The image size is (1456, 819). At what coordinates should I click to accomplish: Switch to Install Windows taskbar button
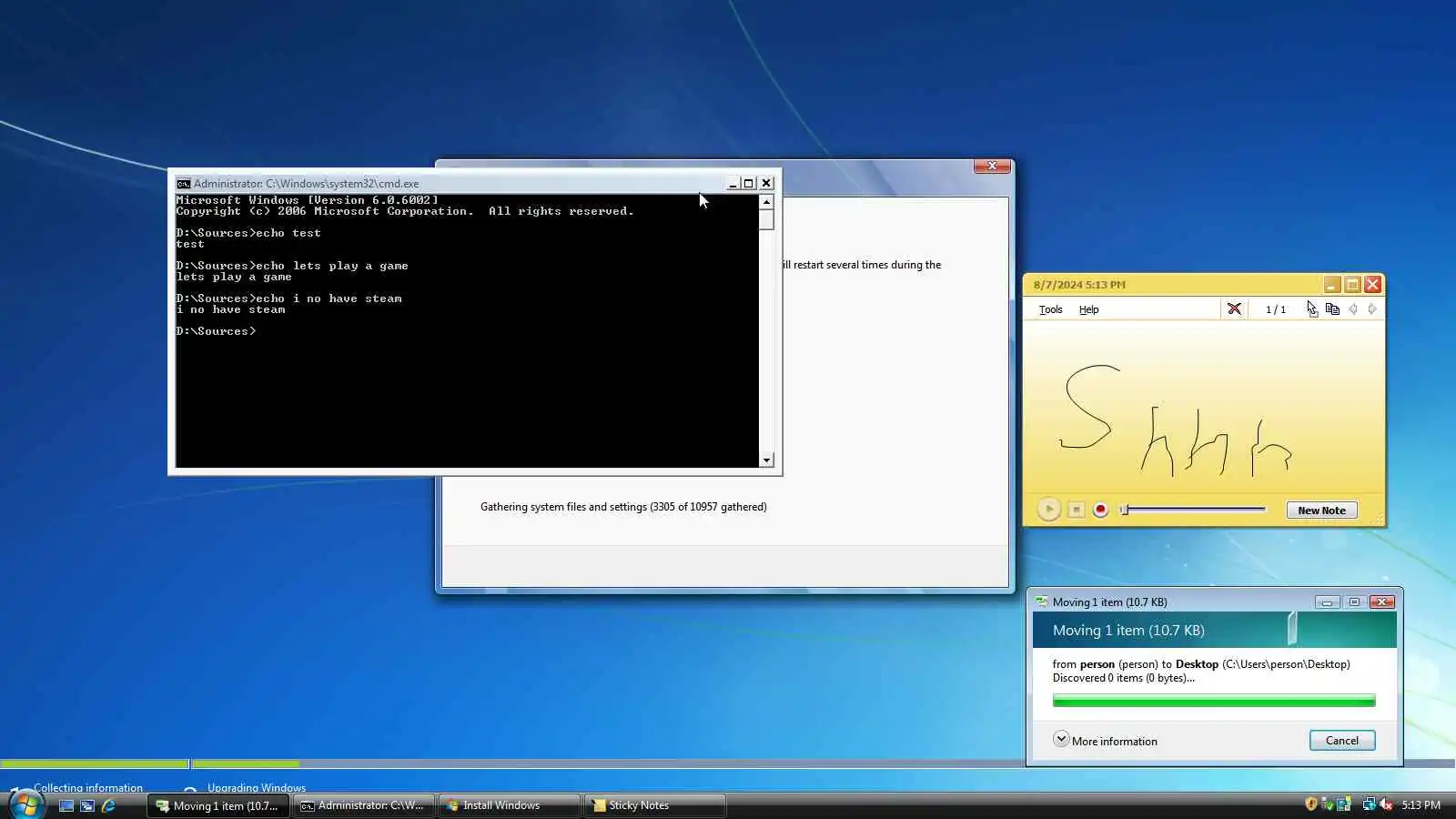[x=510, y=805]
